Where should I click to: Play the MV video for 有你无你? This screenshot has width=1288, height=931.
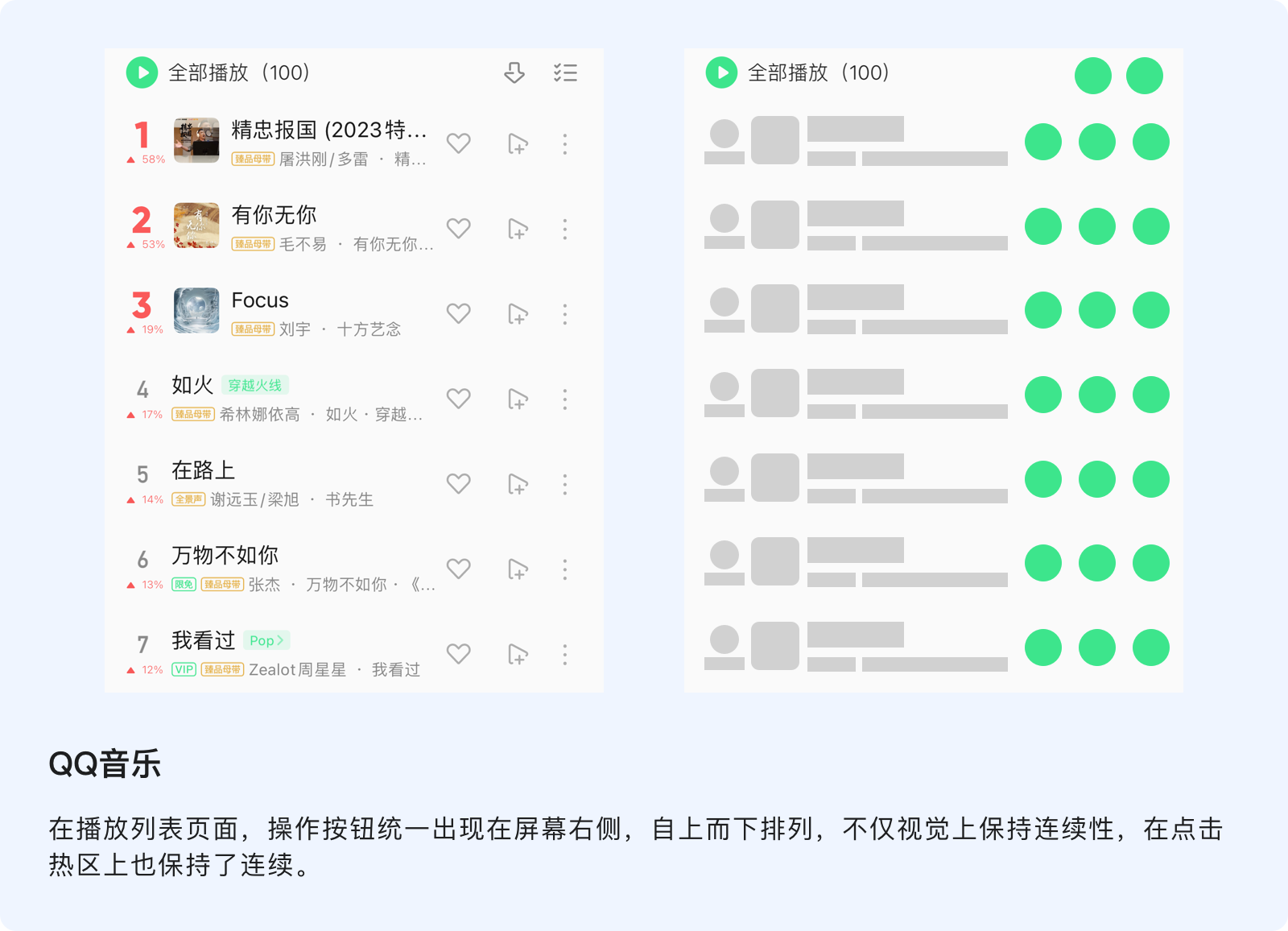(x=518, y=230)
